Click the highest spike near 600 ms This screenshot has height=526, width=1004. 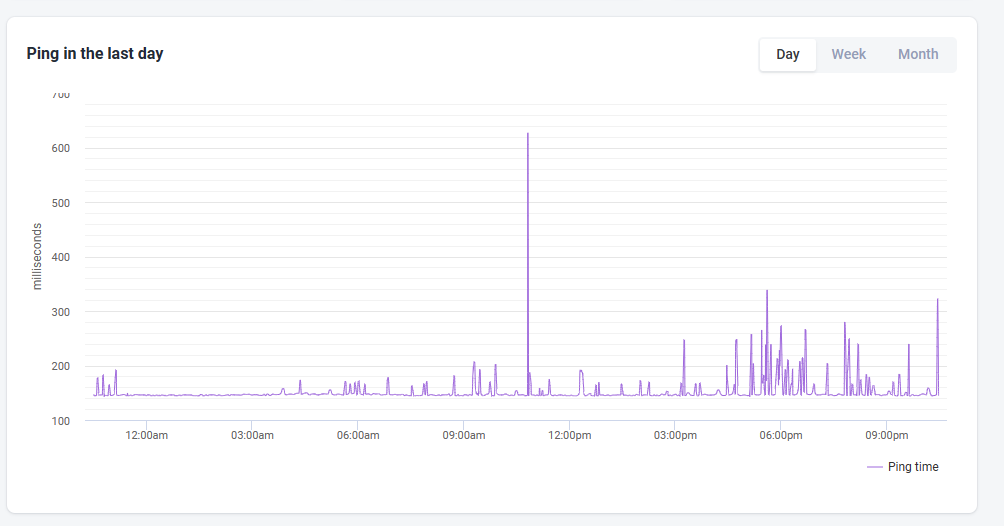point(528,134)
